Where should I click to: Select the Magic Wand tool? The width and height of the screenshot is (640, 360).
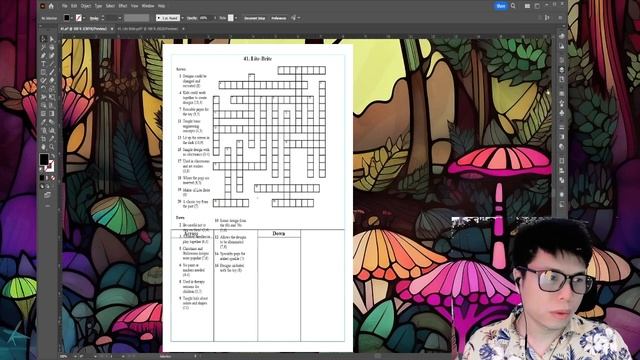click(x=44, y=47)
